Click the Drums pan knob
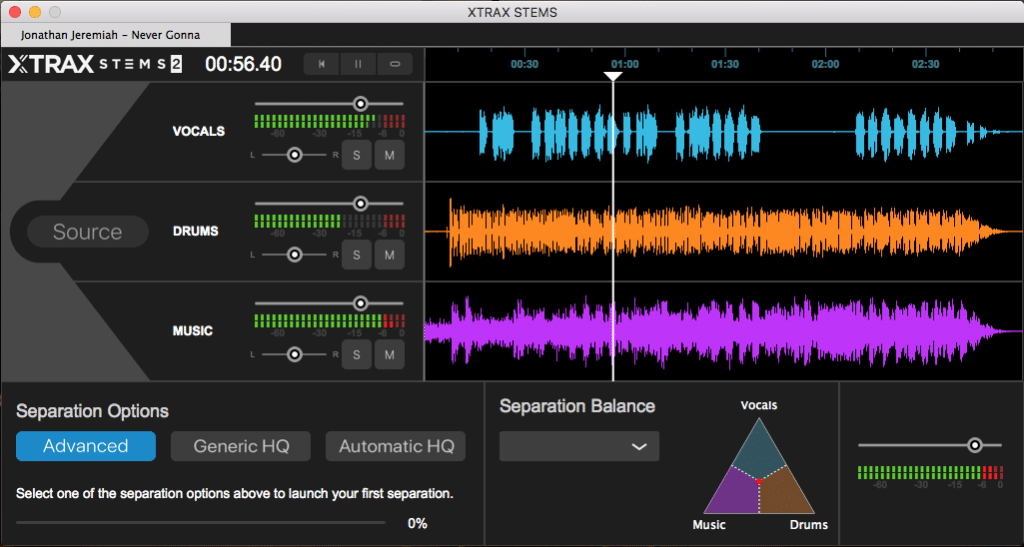This screenshot has height=547, width=1024. tap(295, 255)
